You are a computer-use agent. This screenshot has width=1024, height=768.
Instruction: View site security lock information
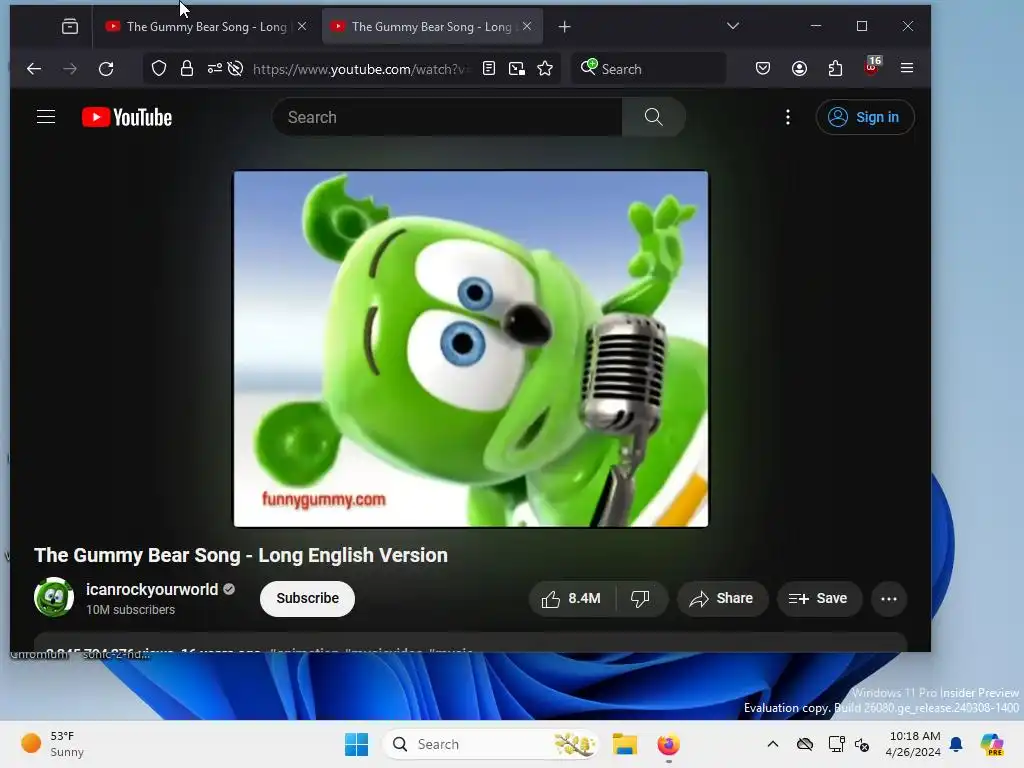click(x=187, y=69)
